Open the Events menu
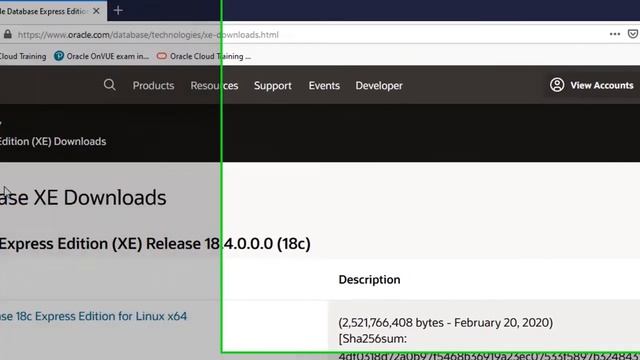Viewport: 640px width, 360px height. point(324,86)
